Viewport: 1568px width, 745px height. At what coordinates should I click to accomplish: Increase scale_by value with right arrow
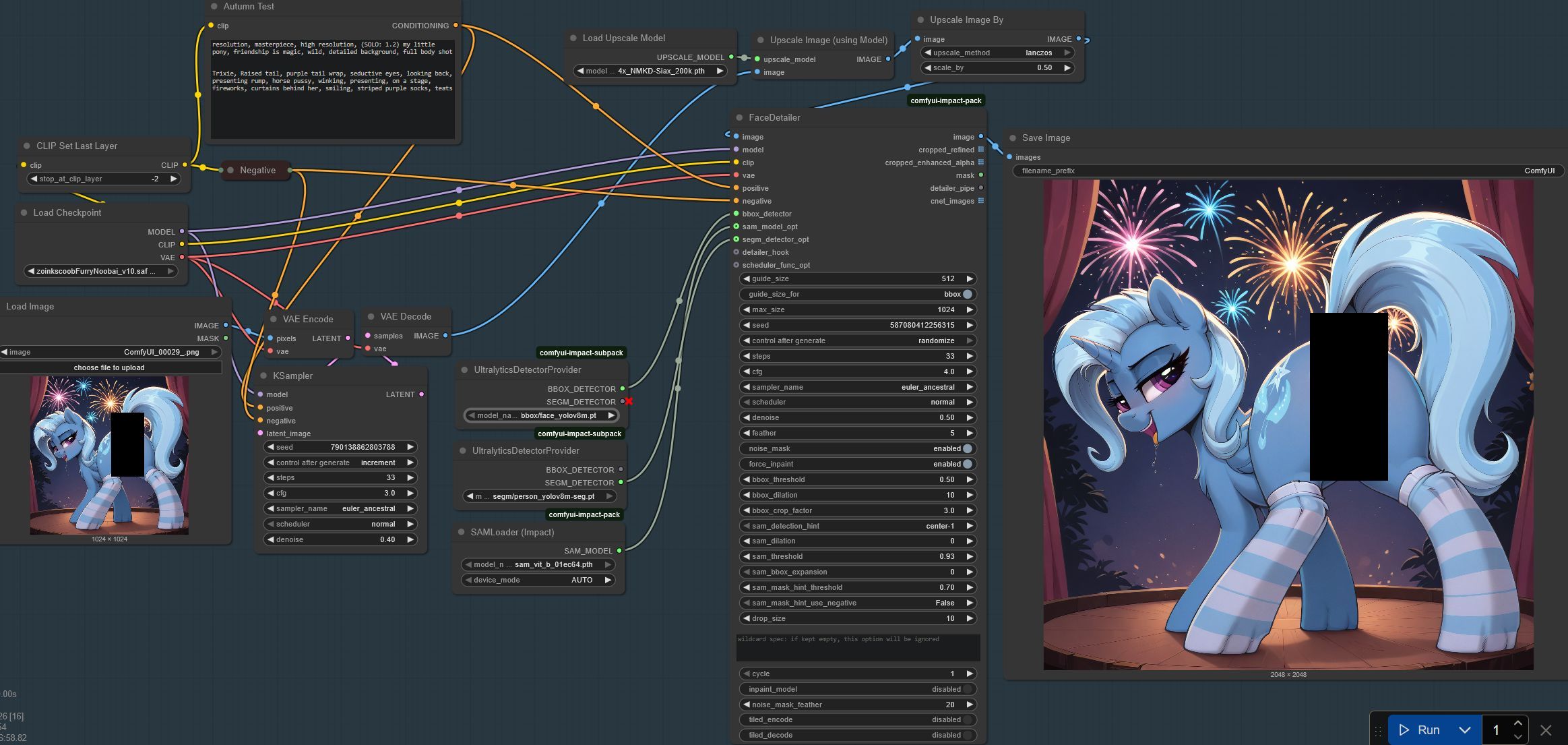(1067, 68)
